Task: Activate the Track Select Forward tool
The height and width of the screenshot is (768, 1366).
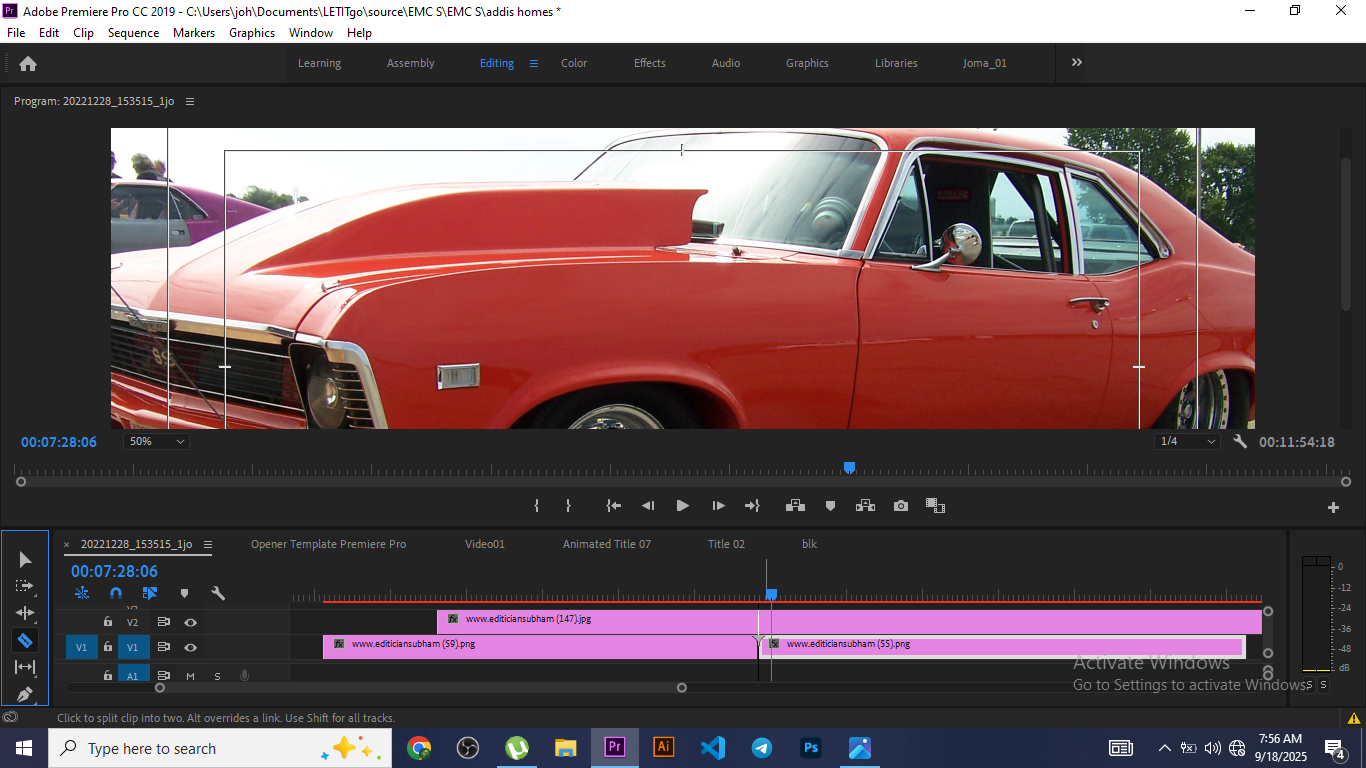Action: tap(25, 587)
